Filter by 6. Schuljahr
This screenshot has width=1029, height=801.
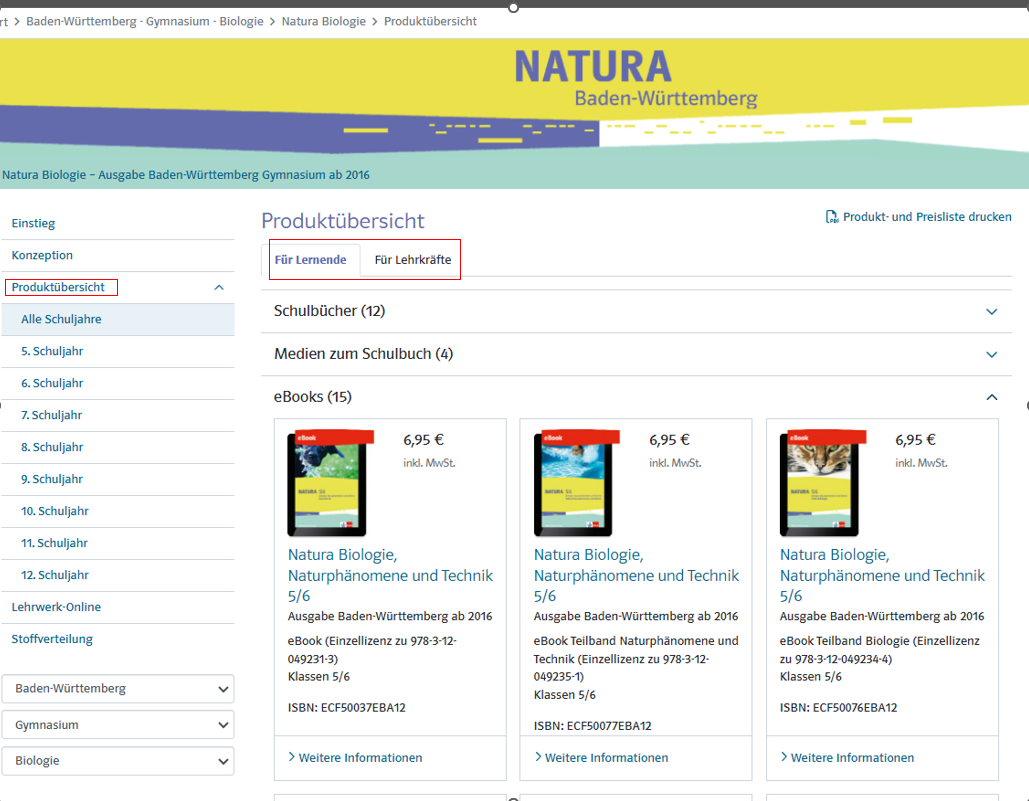[x=118, y=383]
